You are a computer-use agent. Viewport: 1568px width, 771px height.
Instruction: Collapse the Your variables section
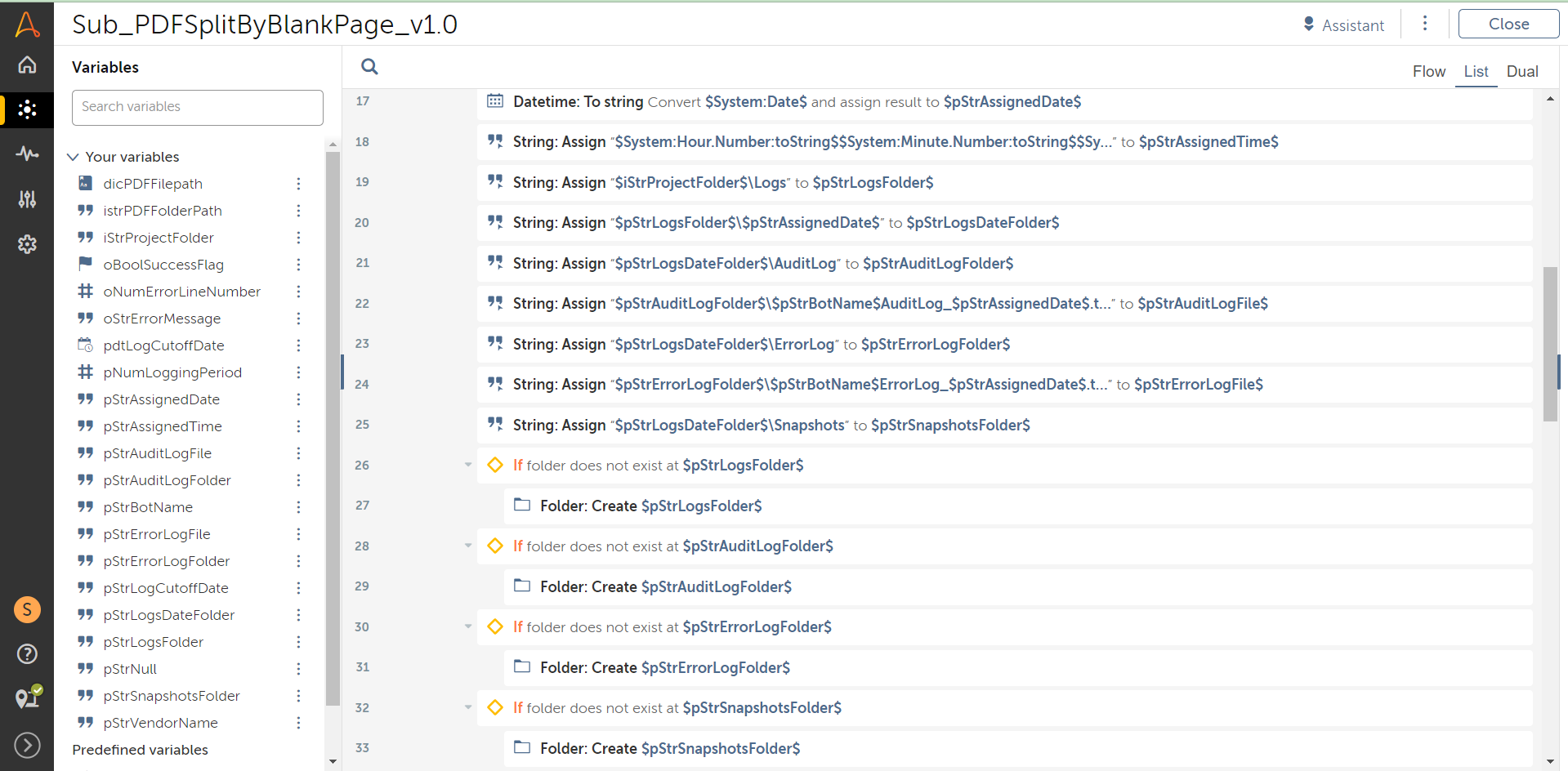click(74, 157)
